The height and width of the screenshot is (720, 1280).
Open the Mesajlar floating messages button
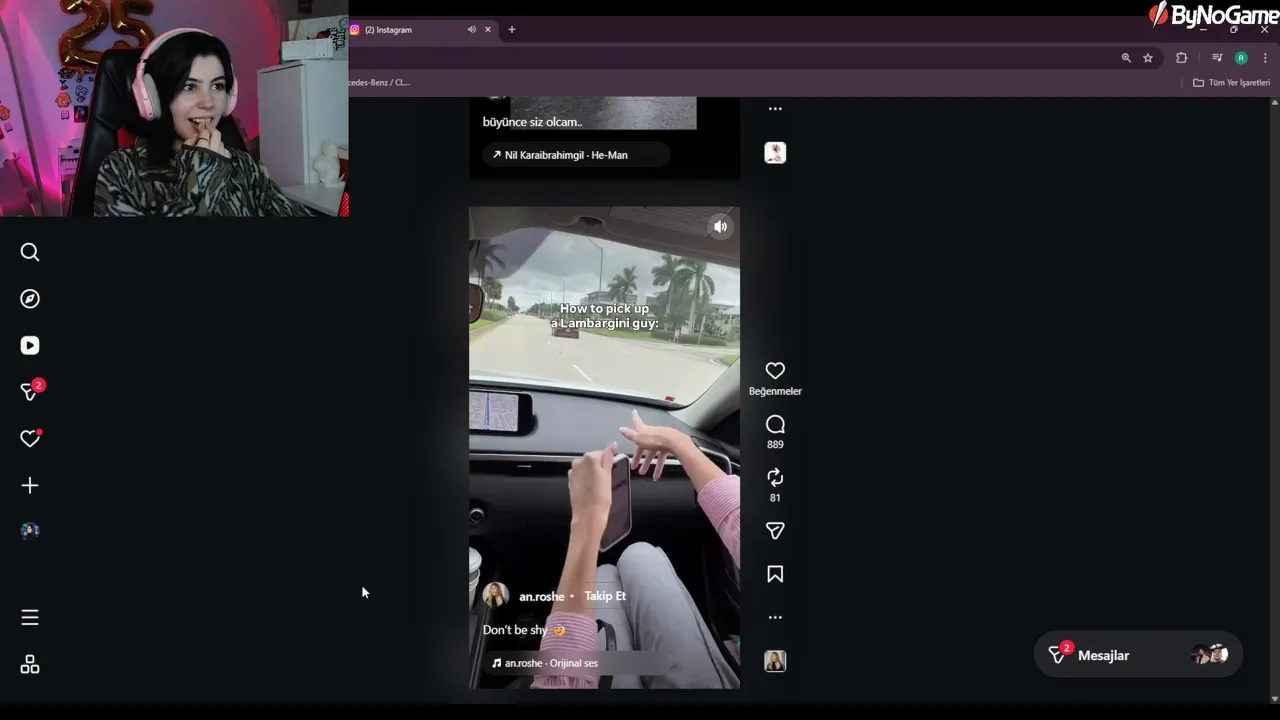click(x=1138, y=655)
